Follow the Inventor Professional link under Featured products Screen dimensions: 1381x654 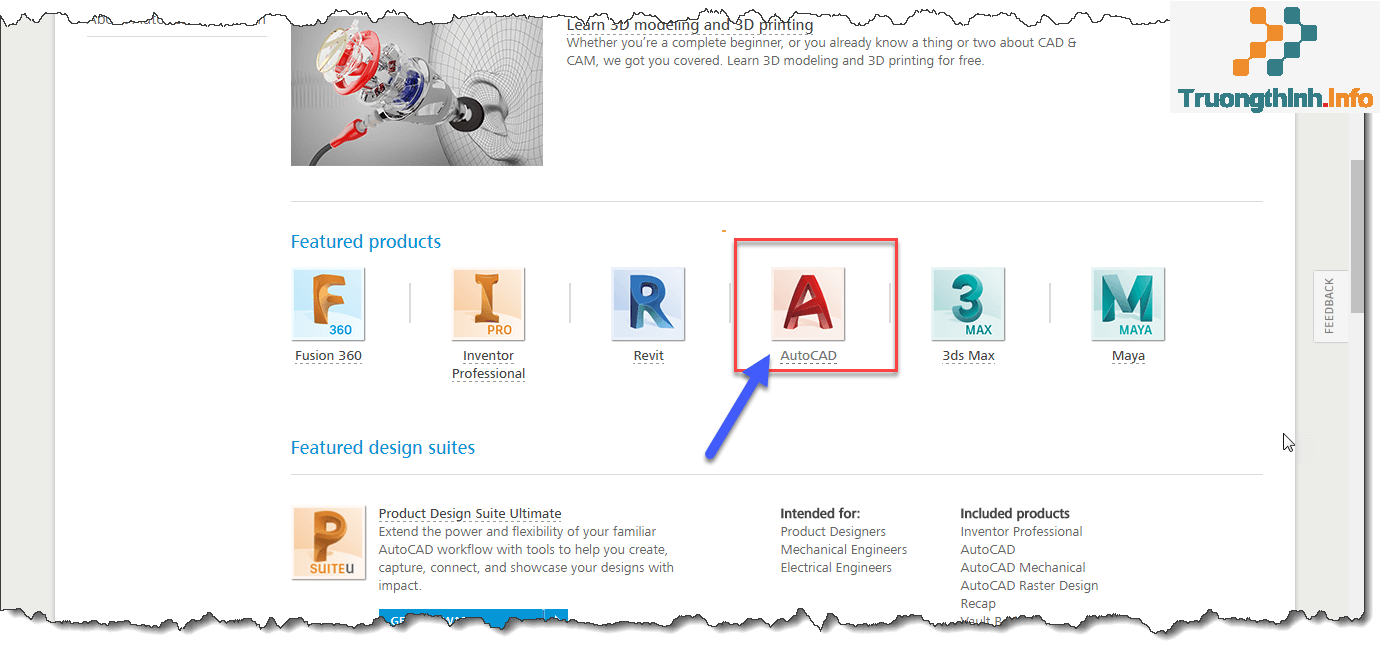(488, 365)
